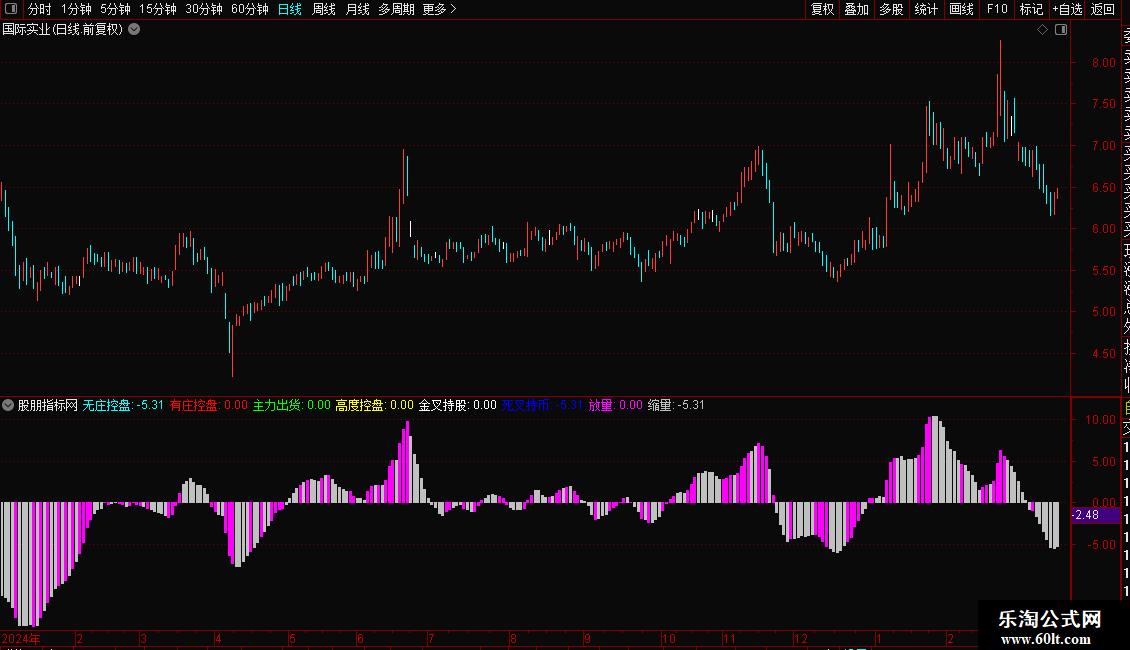Click the 6.50 price scale label

coord(1103,187)
